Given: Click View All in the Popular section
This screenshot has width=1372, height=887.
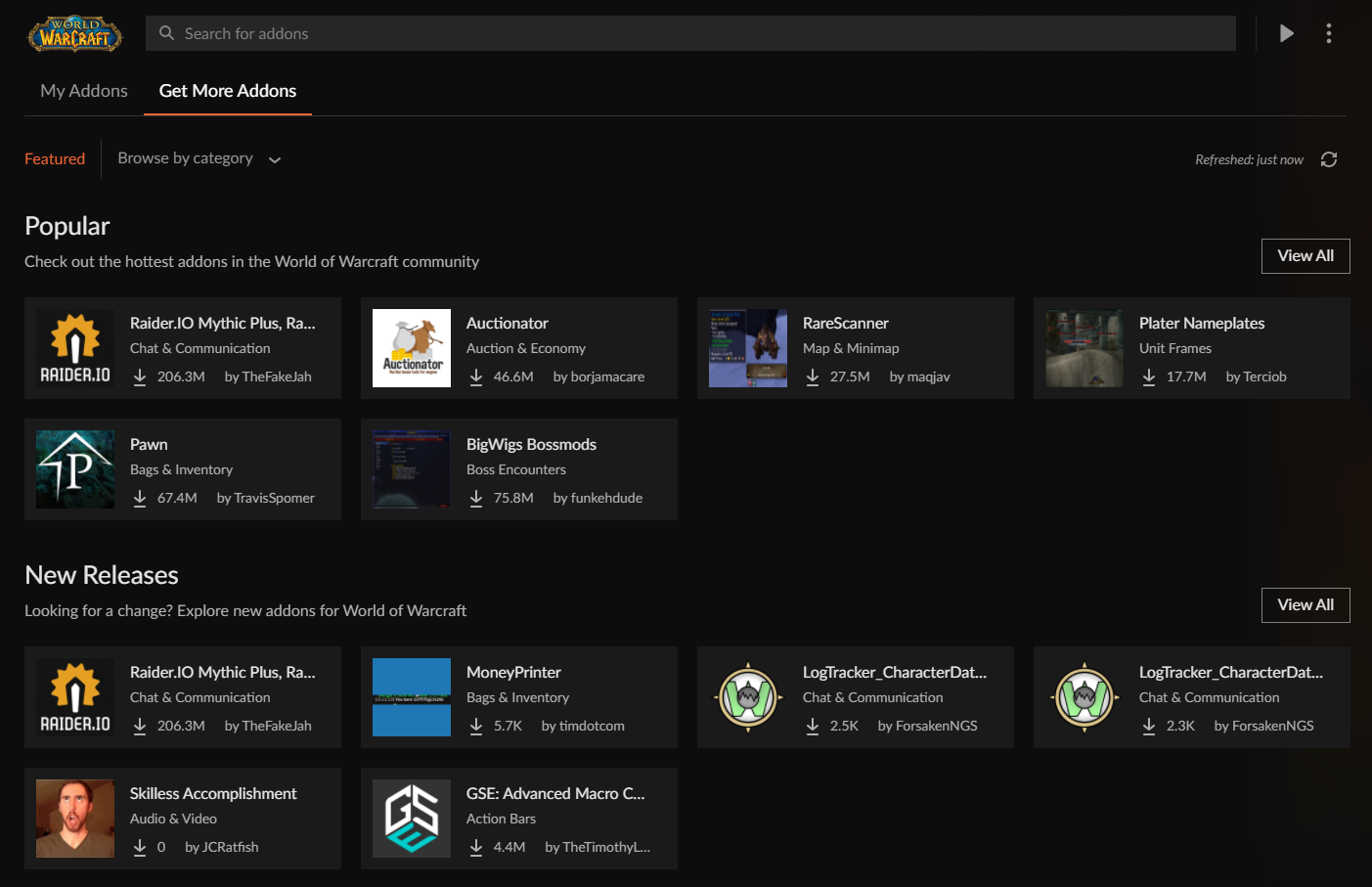Looking at the screenshot, I should [1306, 255].
